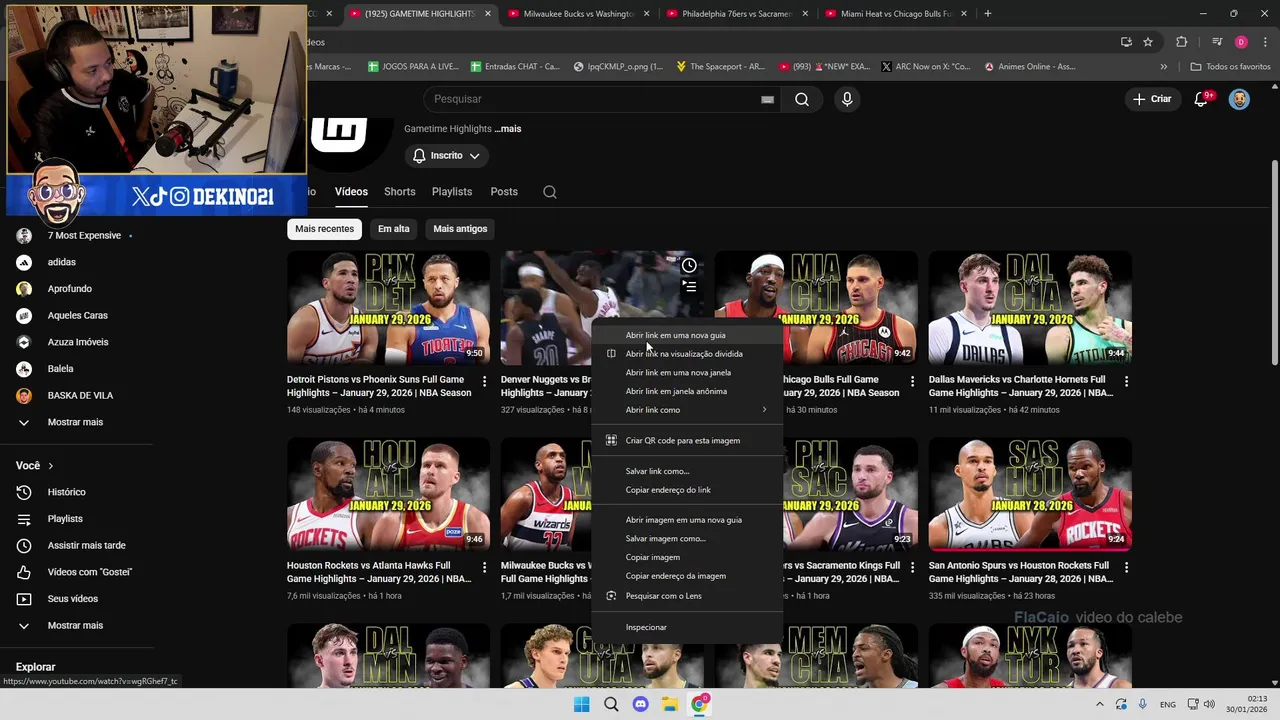Screen dimensions: 1280x720
Task: Expand the 'Abrir link como' submenu
Action: tap(688, 410)
